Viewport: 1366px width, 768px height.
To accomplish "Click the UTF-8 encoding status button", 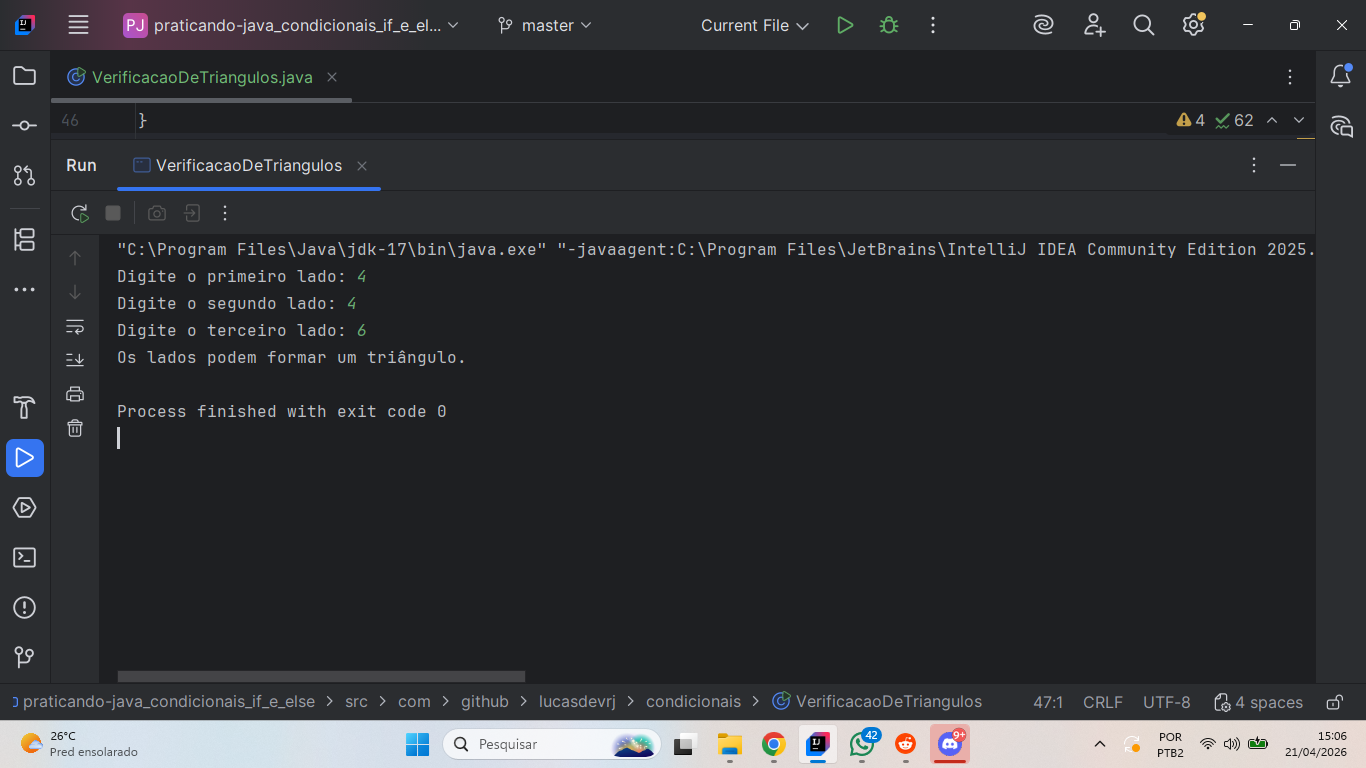I will pos(1166,702).
